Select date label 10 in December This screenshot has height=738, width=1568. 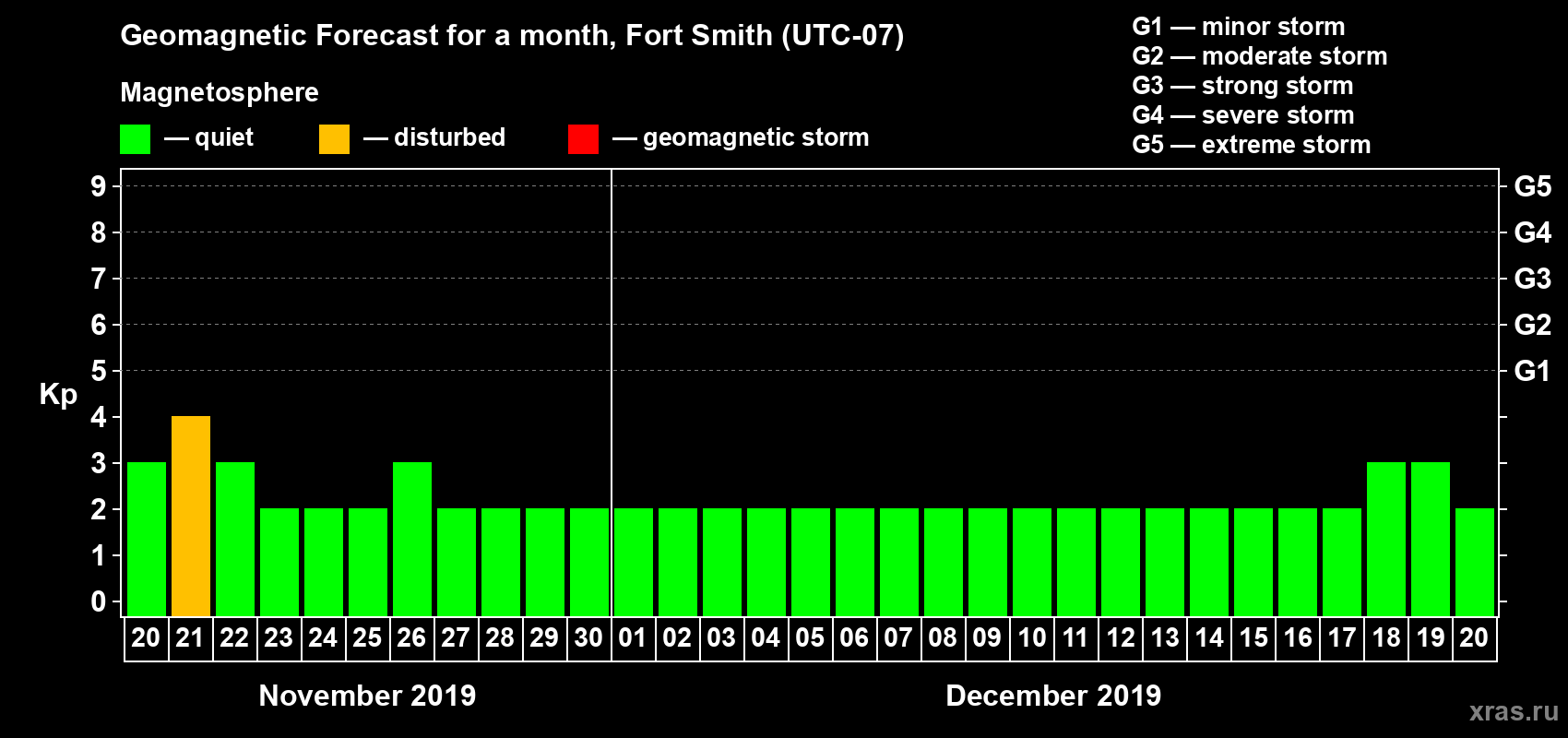[x=1031, y=638]
